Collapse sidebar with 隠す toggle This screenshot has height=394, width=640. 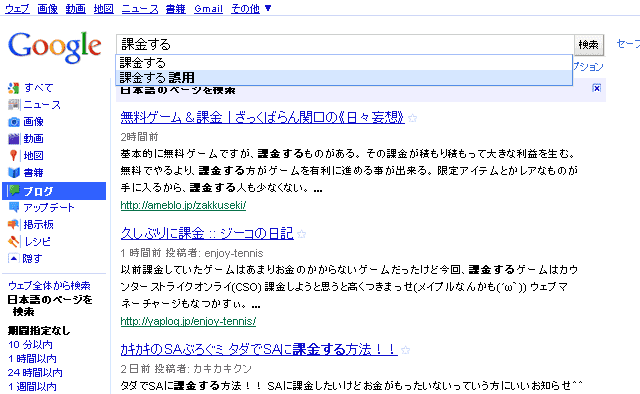(25, 258)
